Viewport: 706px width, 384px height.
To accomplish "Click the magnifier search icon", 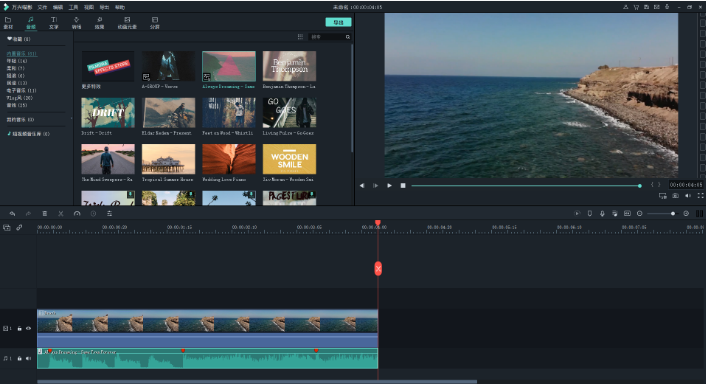I will [348, 37].
